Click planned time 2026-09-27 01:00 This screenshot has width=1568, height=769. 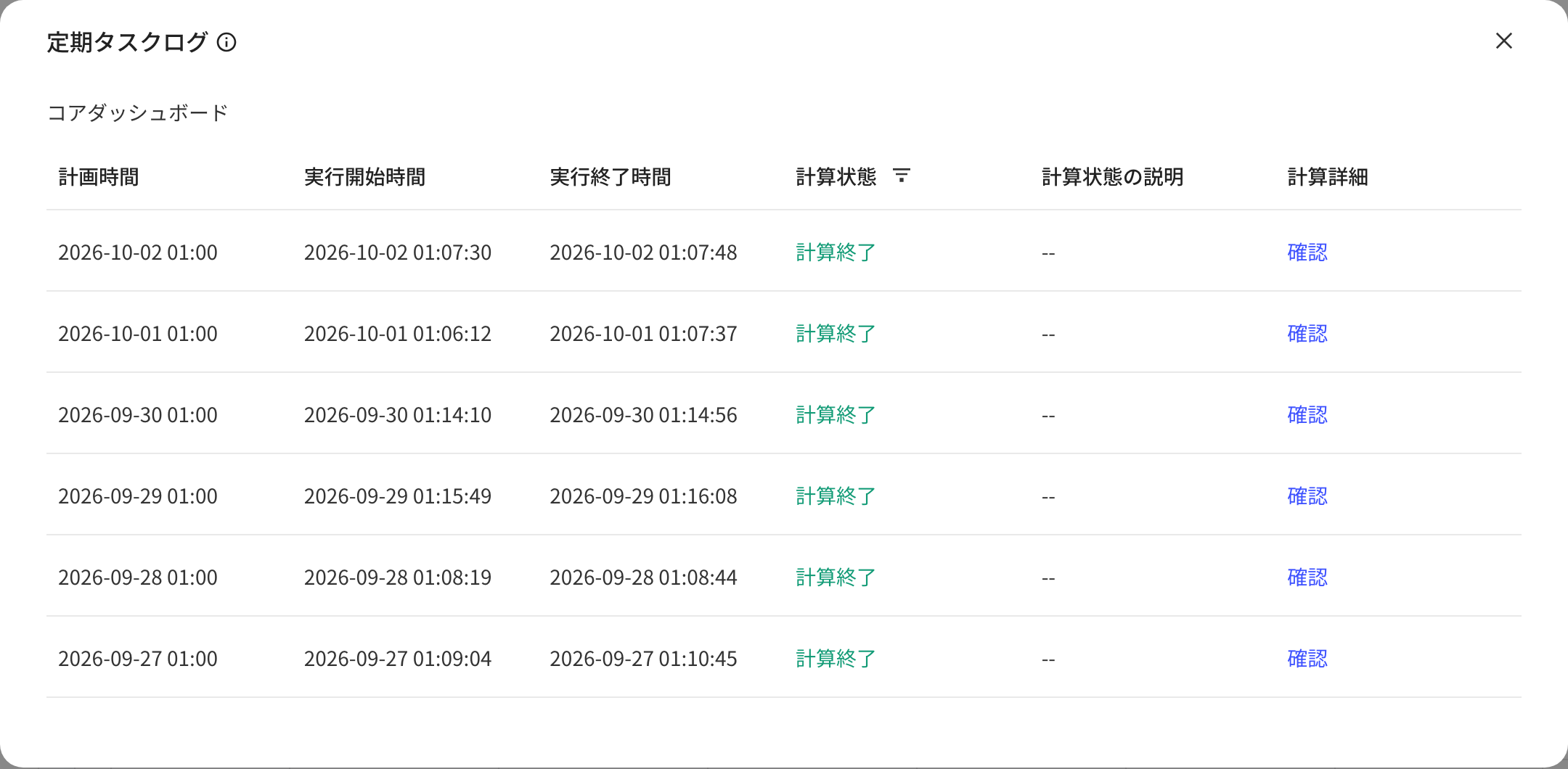point(138,659)
